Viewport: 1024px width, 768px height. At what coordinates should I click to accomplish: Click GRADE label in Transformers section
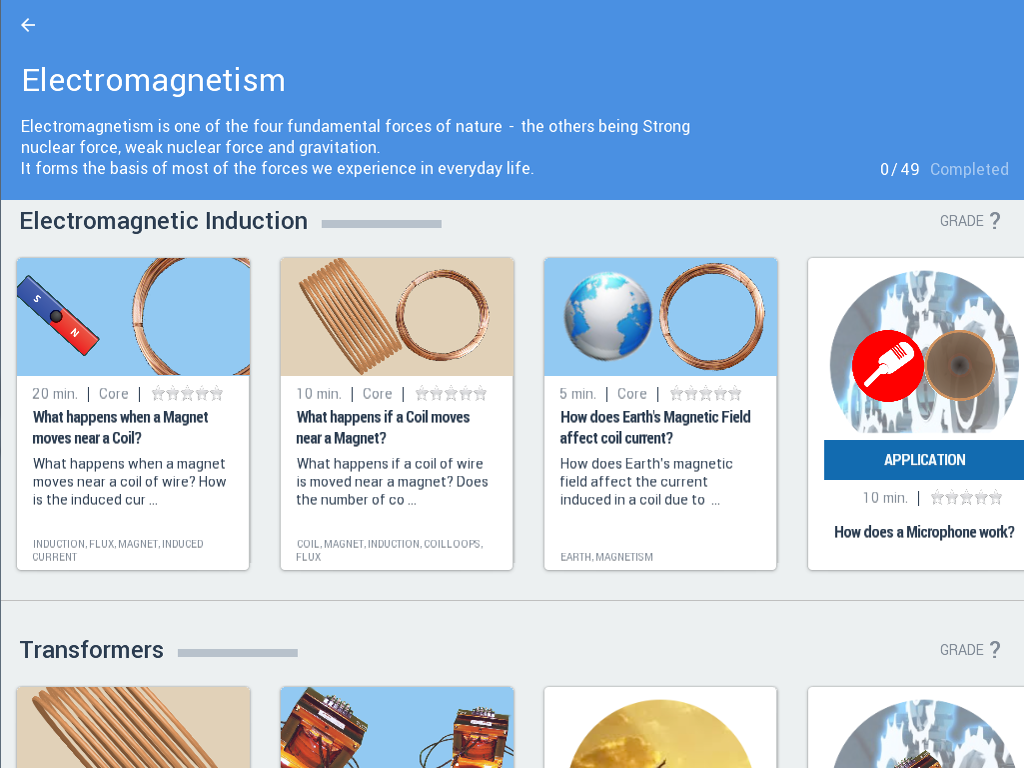pos(961,650)
